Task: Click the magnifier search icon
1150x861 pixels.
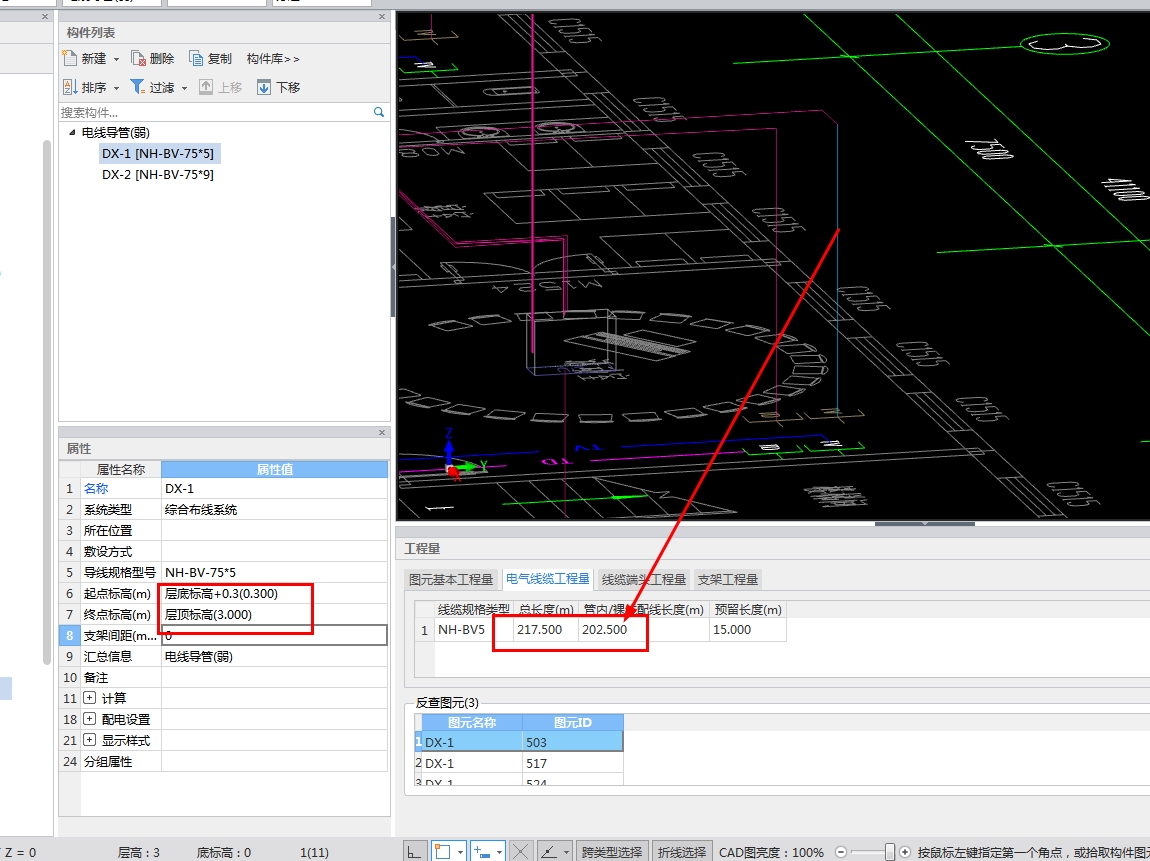Action: pos(379,112)
